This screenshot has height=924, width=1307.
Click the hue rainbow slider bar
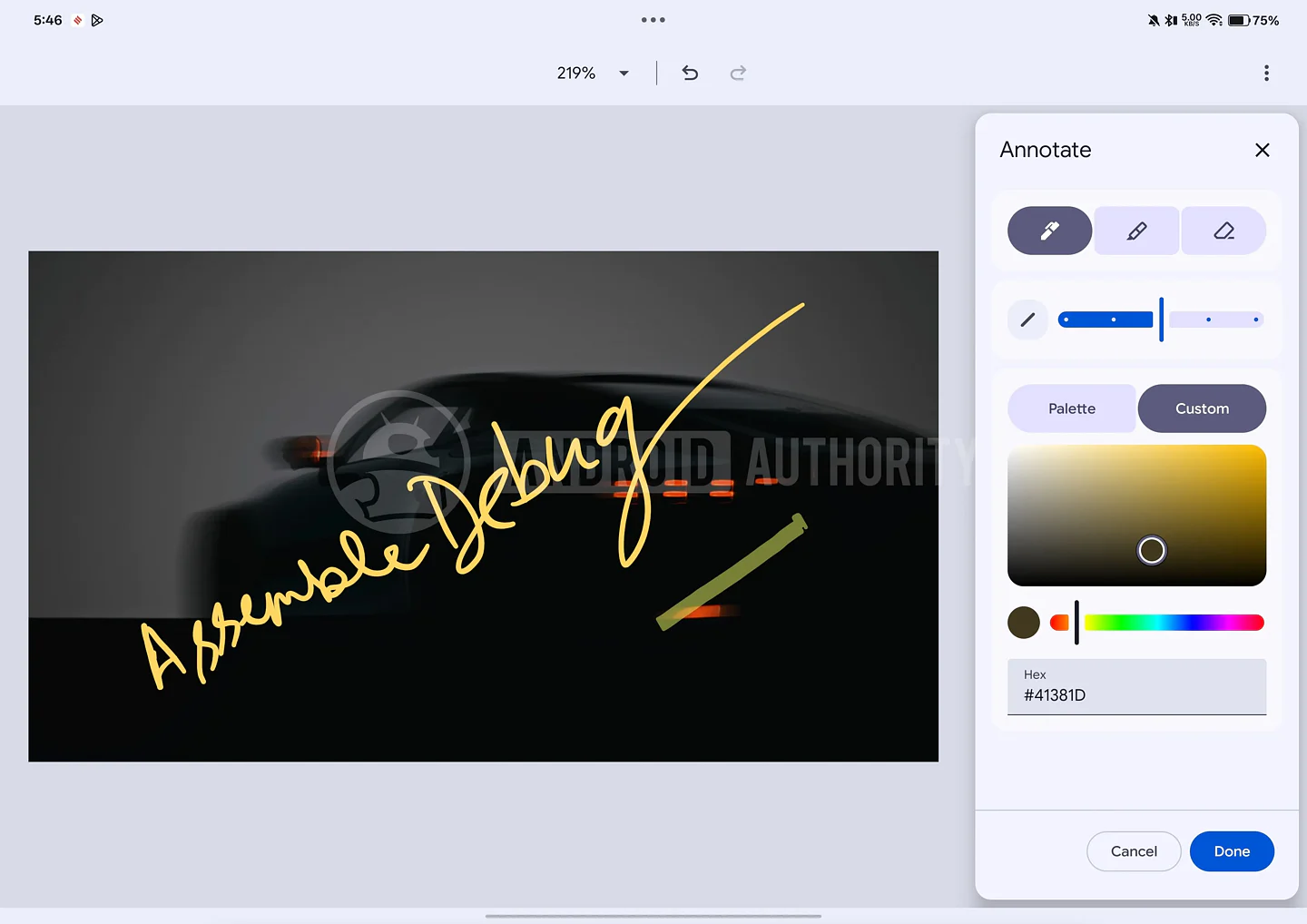pyautogui.click(x=1157, y=623)
